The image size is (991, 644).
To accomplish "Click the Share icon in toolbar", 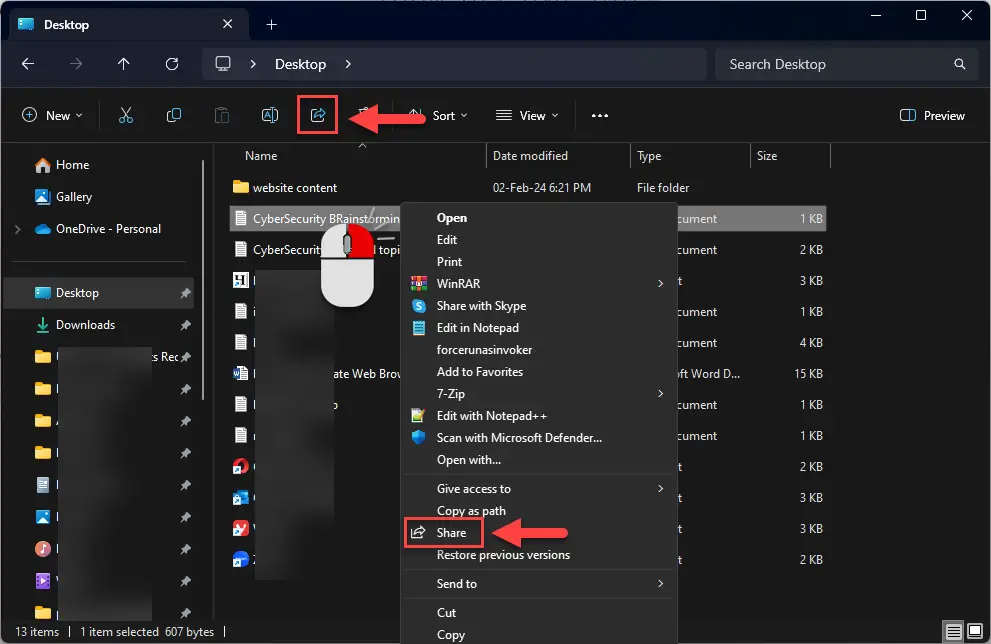I will [318, 115].
